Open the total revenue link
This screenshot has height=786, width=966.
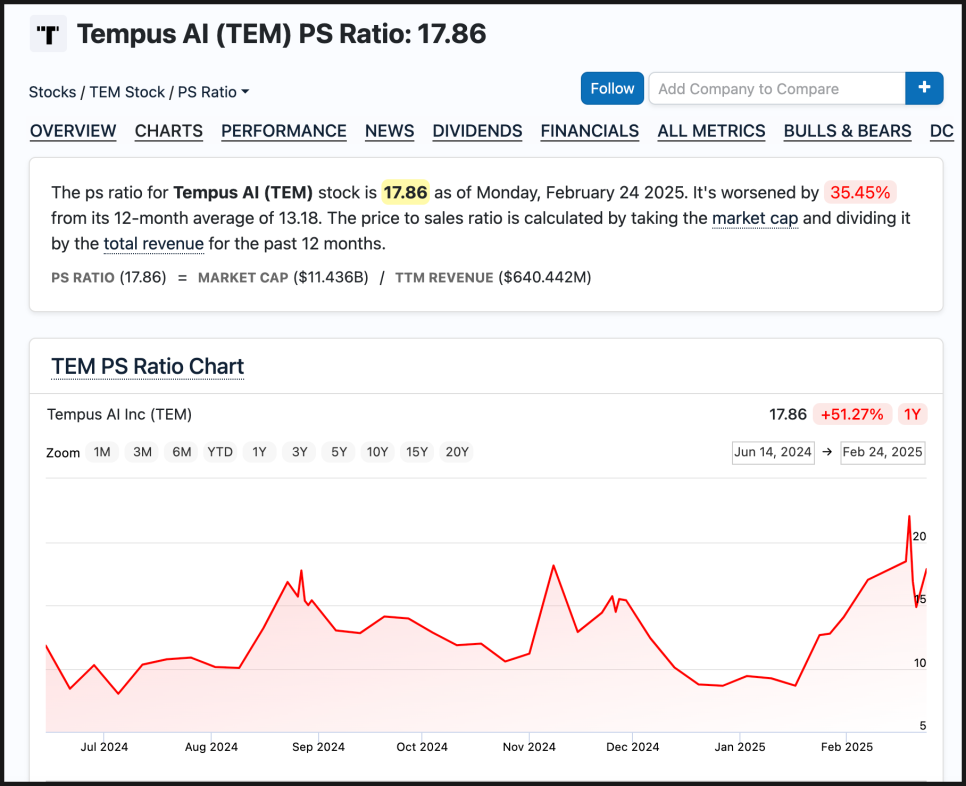click(153, 243)
